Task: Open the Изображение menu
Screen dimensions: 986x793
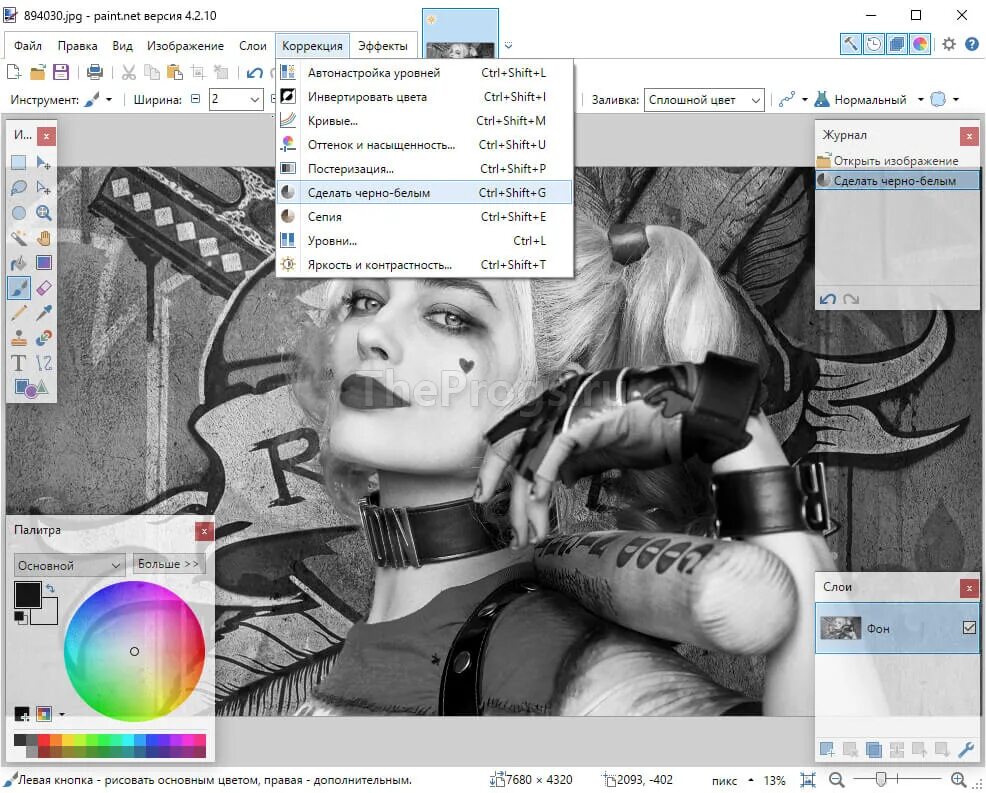Action: (185, 46)
